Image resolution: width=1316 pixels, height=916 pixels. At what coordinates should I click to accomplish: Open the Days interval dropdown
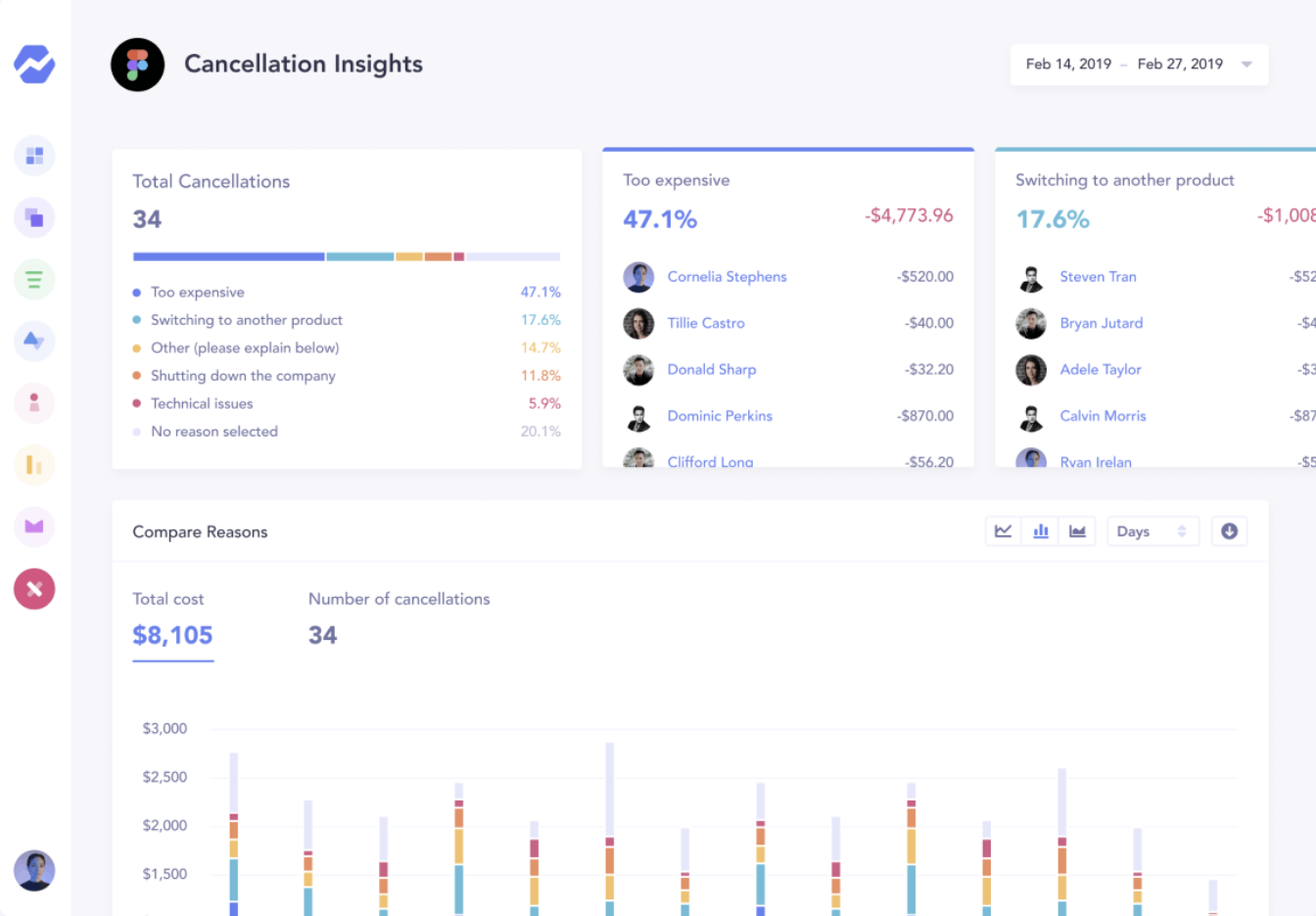[1152, 530]
